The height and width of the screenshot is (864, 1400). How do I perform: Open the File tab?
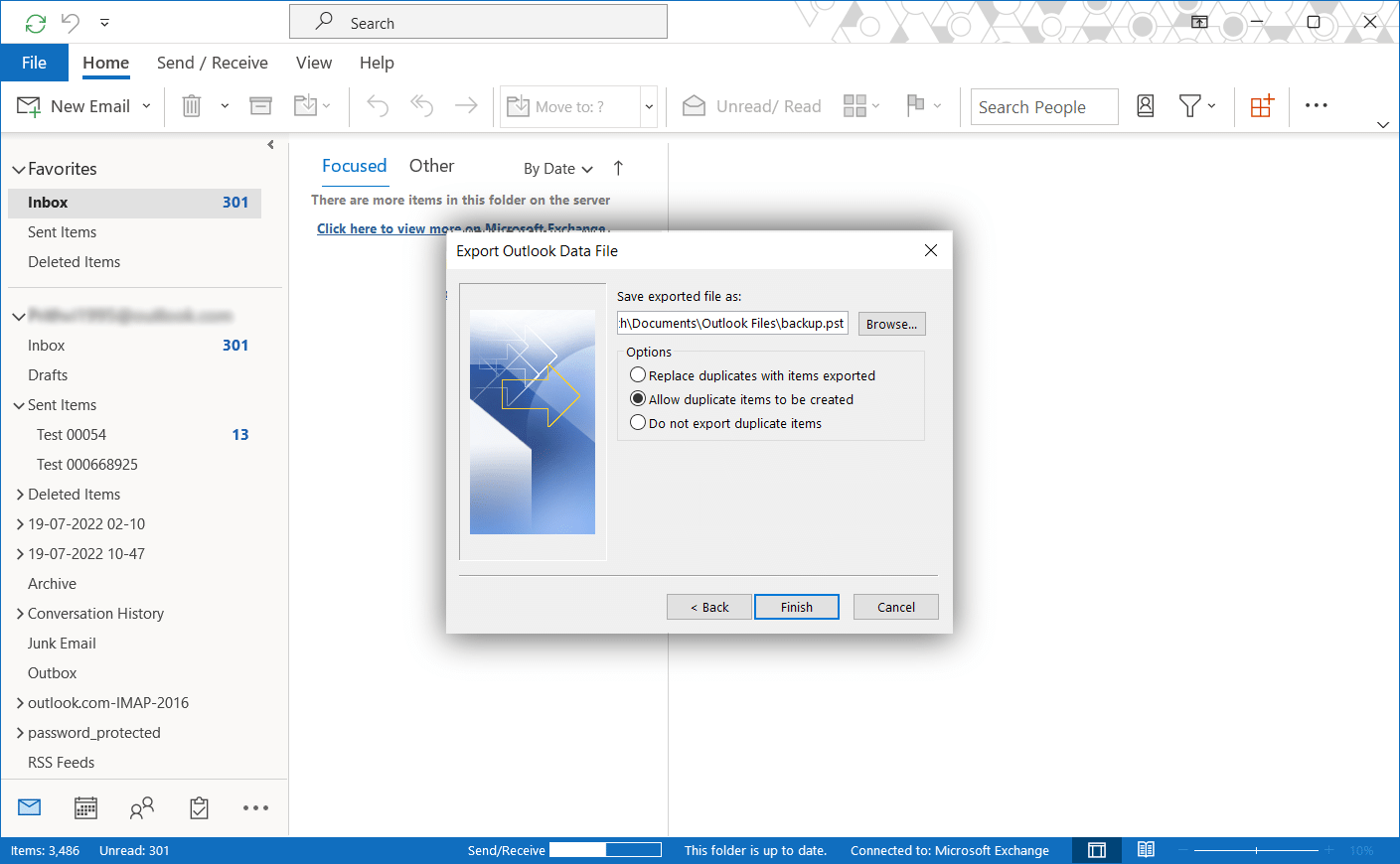pos(34,63)
